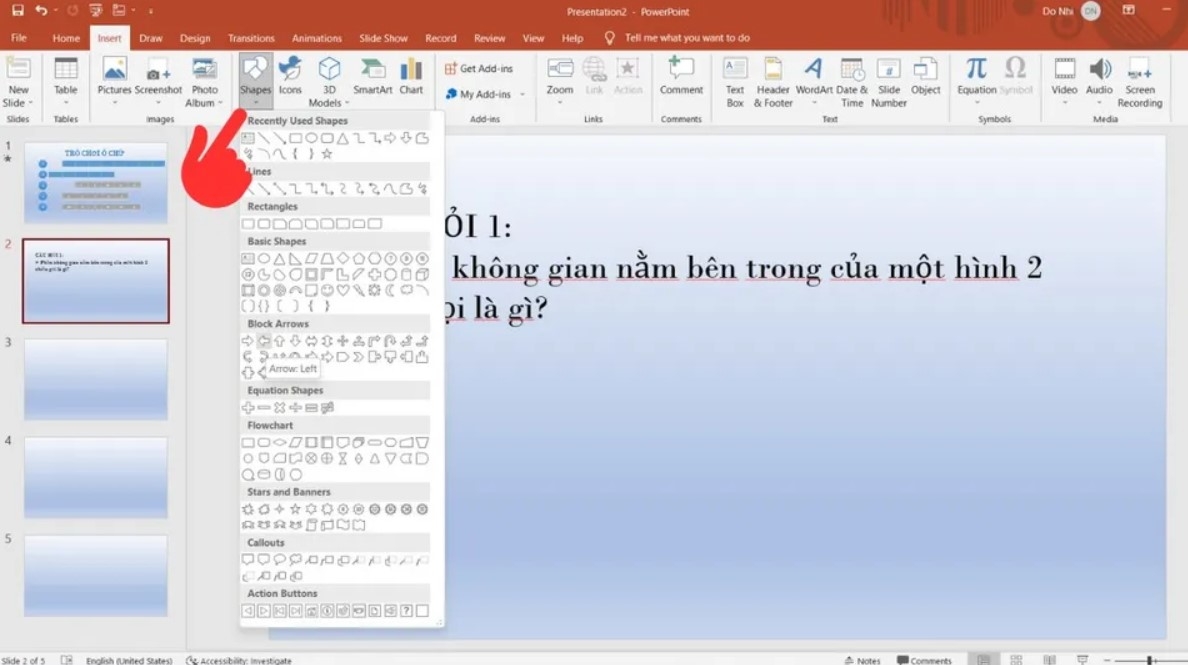This screenshot has width=1188, height=665.
Task: Click the Save icon in the quick access toolbar
Action: click(x=17, y=11)
